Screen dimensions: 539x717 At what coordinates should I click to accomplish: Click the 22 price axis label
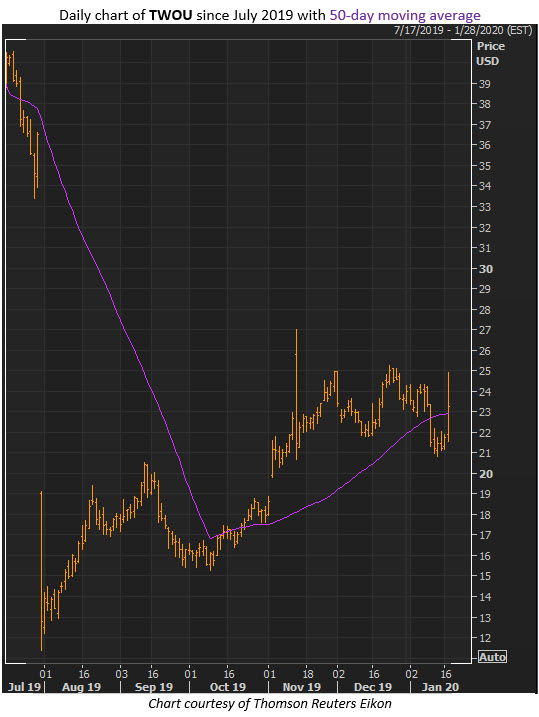(x=485, y=433)
